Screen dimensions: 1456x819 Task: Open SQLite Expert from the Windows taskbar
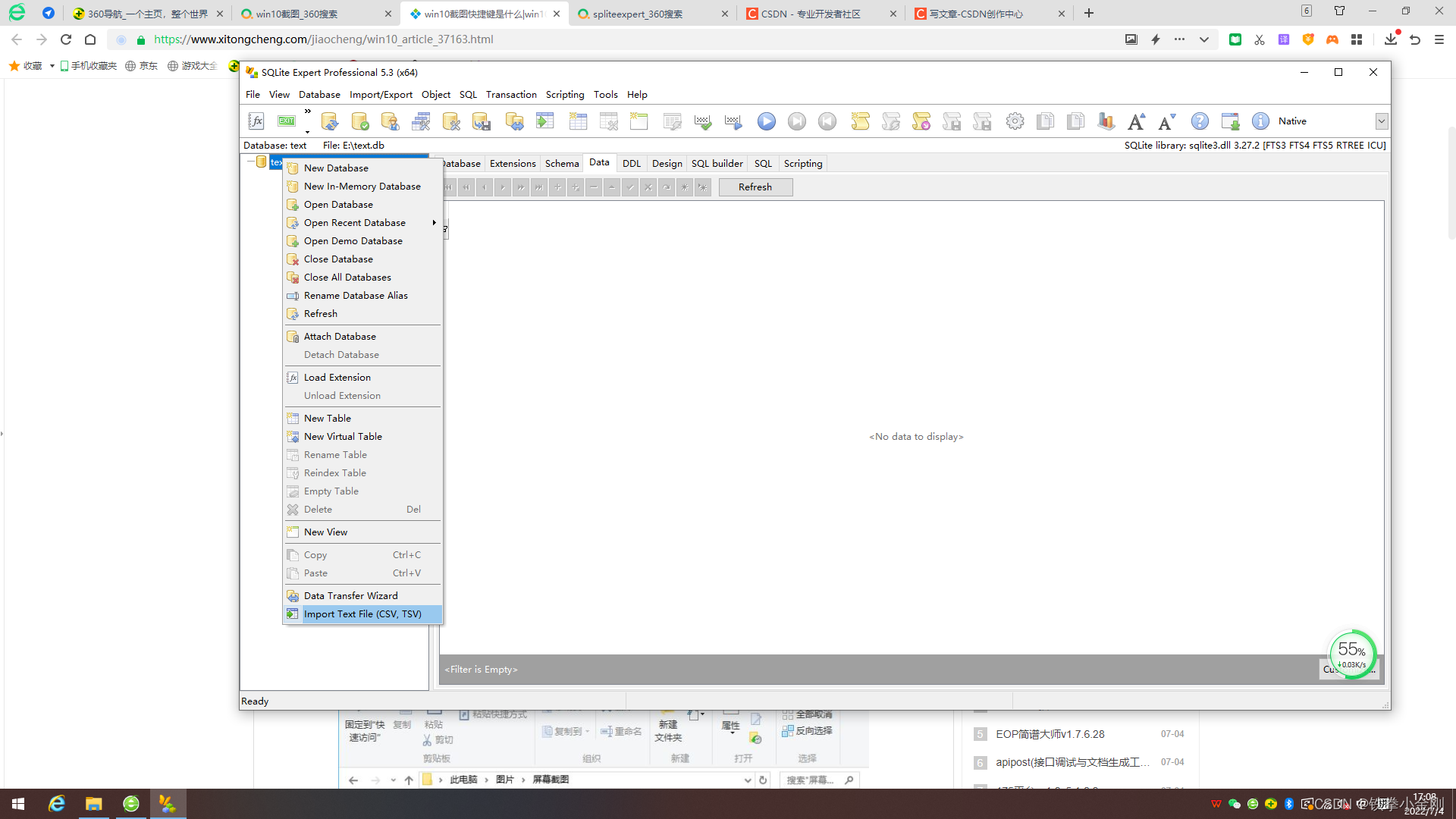168,803
